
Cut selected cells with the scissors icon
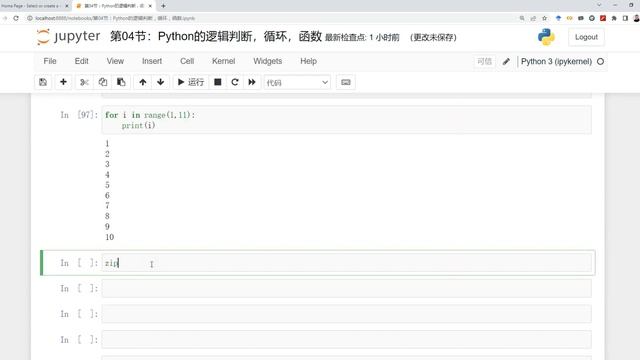tap(84, 82)
